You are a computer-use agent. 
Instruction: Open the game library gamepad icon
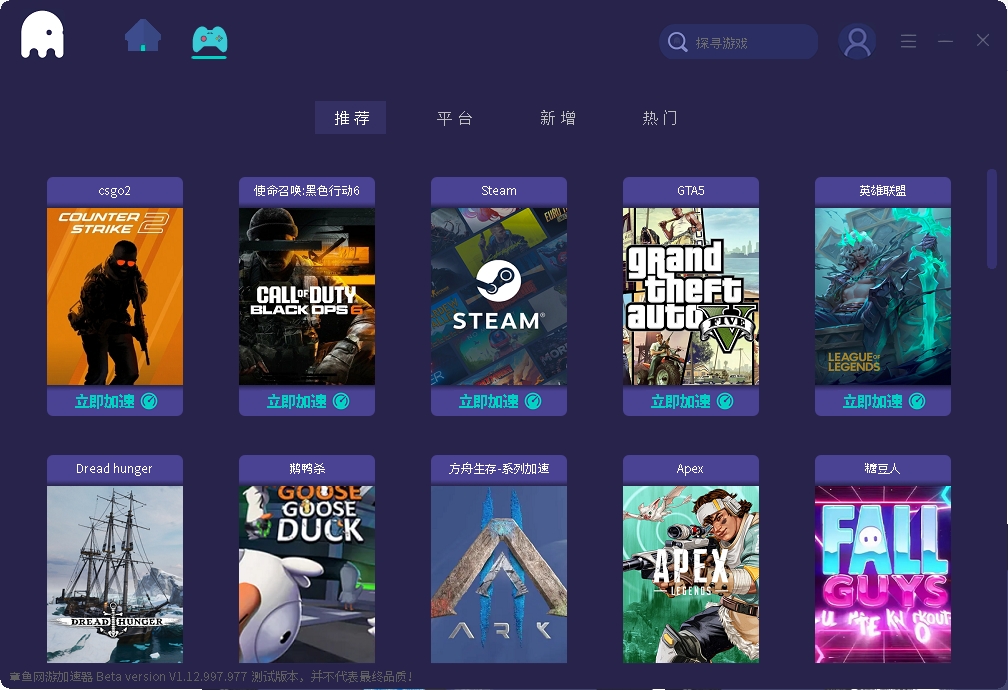pyautogui.click(x=210, y=41)
